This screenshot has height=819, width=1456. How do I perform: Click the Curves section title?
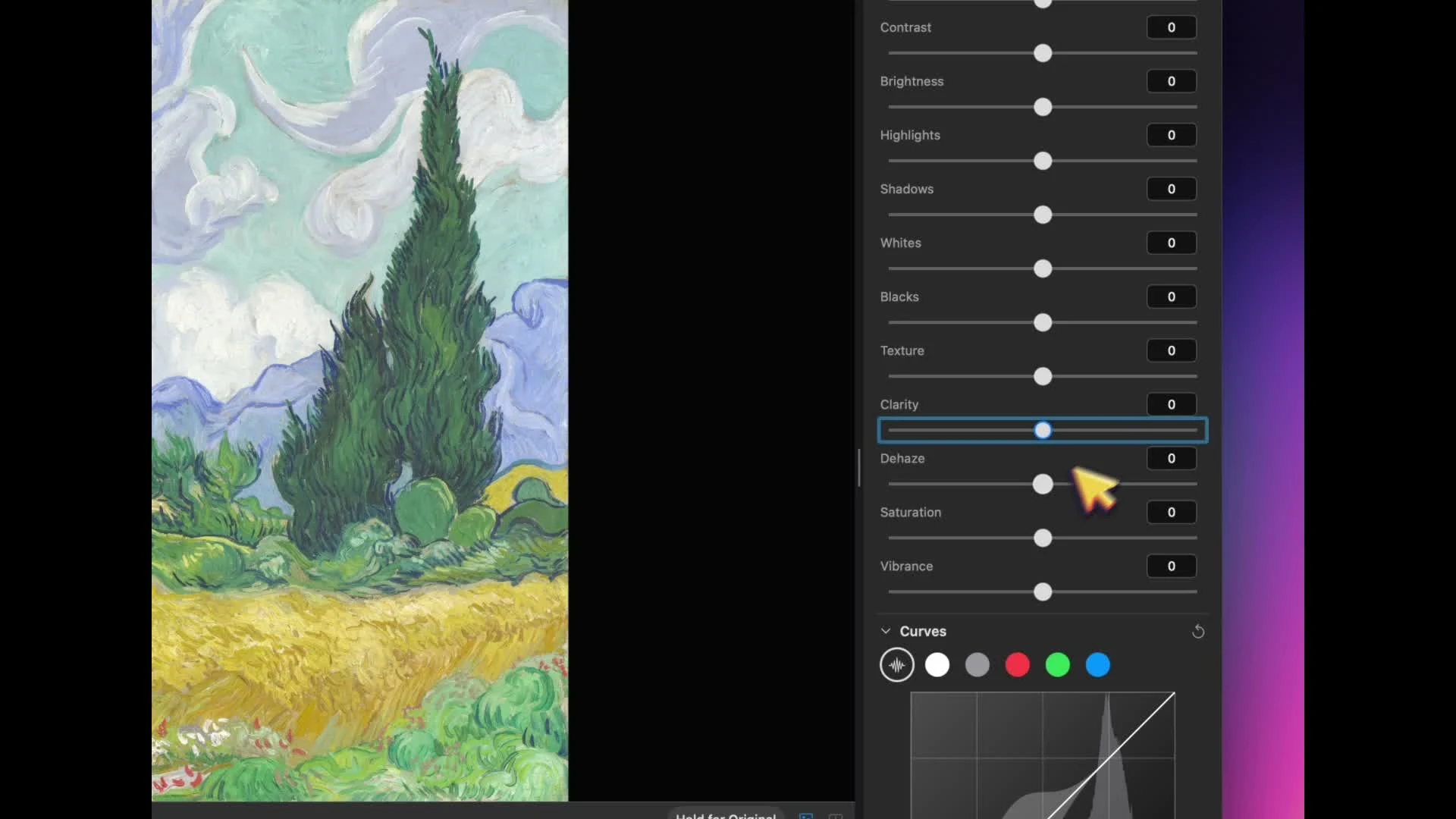pyautogui.click(x=923, y=631)
